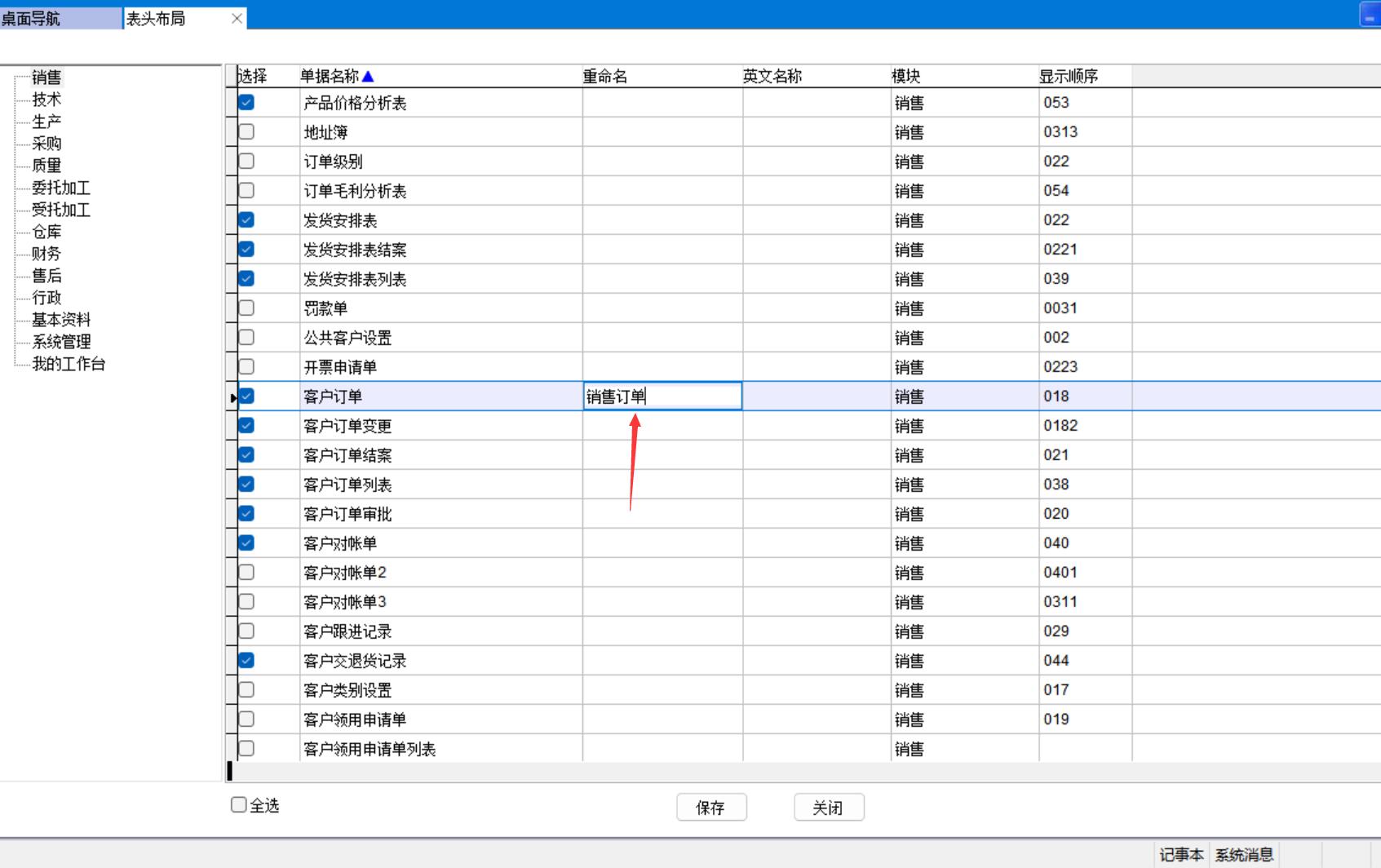Select 销售 in the module tree
This screenshot has width=1381, height=868.
point(46,77)
